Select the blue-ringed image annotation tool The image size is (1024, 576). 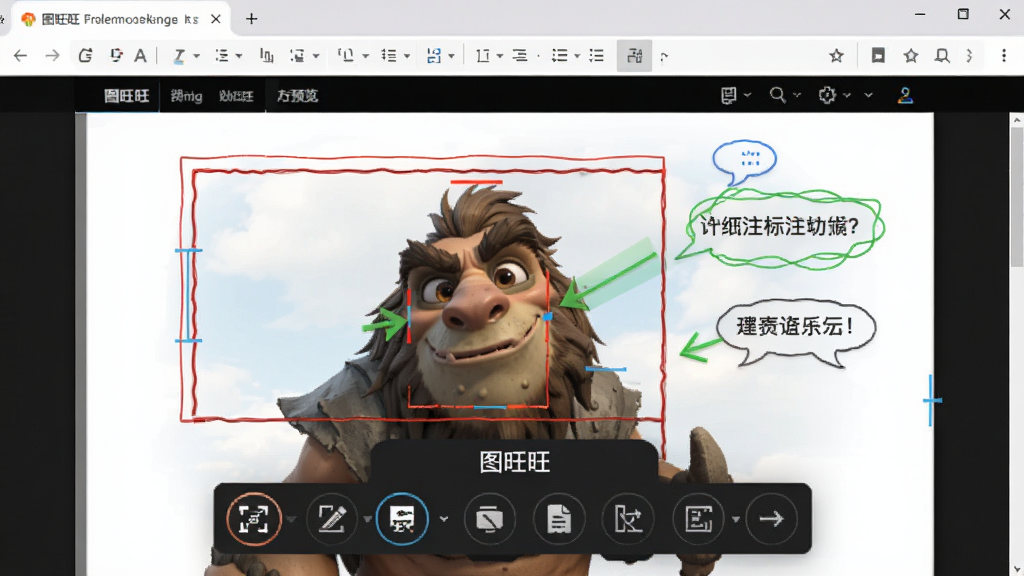[402, 519]
